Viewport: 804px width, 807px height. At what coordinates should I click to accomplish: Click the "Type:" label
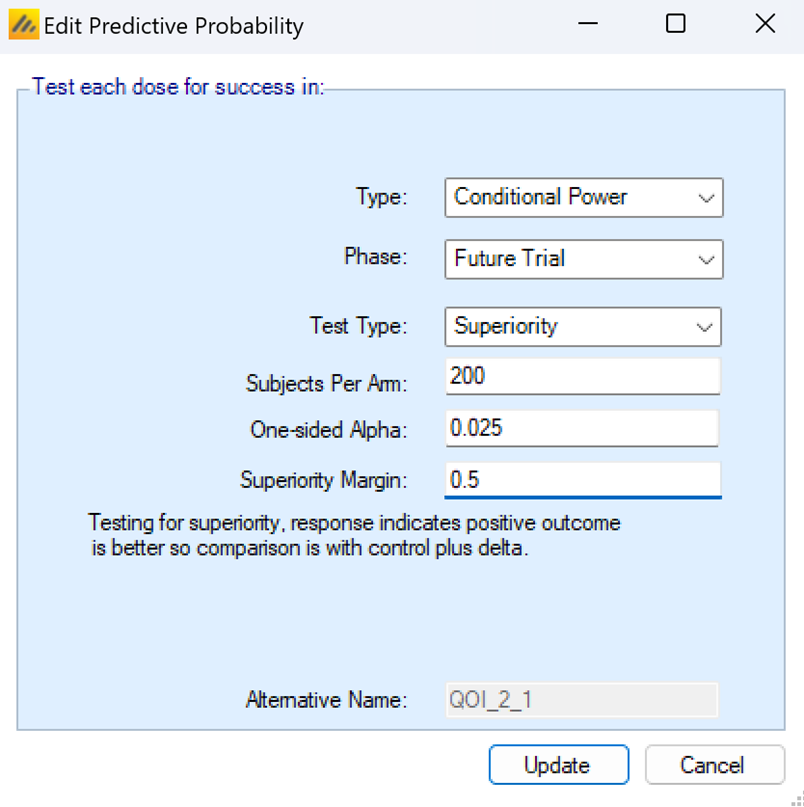tap(382, 198)
